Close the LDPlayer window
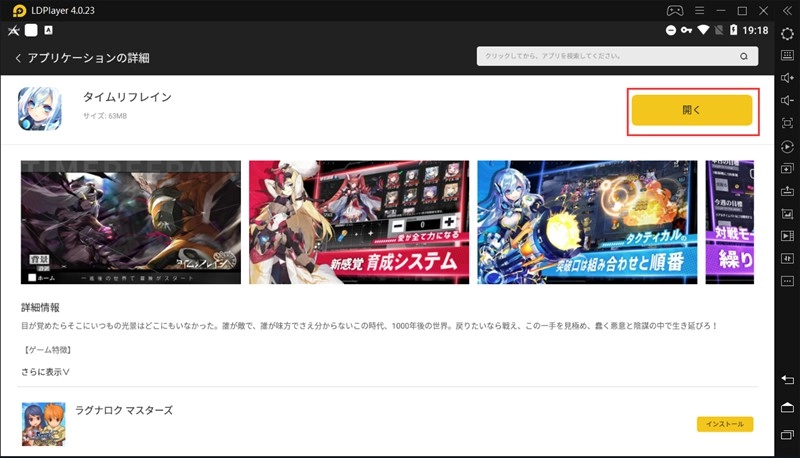Screen dimensions: 800x458 point(764,11)
